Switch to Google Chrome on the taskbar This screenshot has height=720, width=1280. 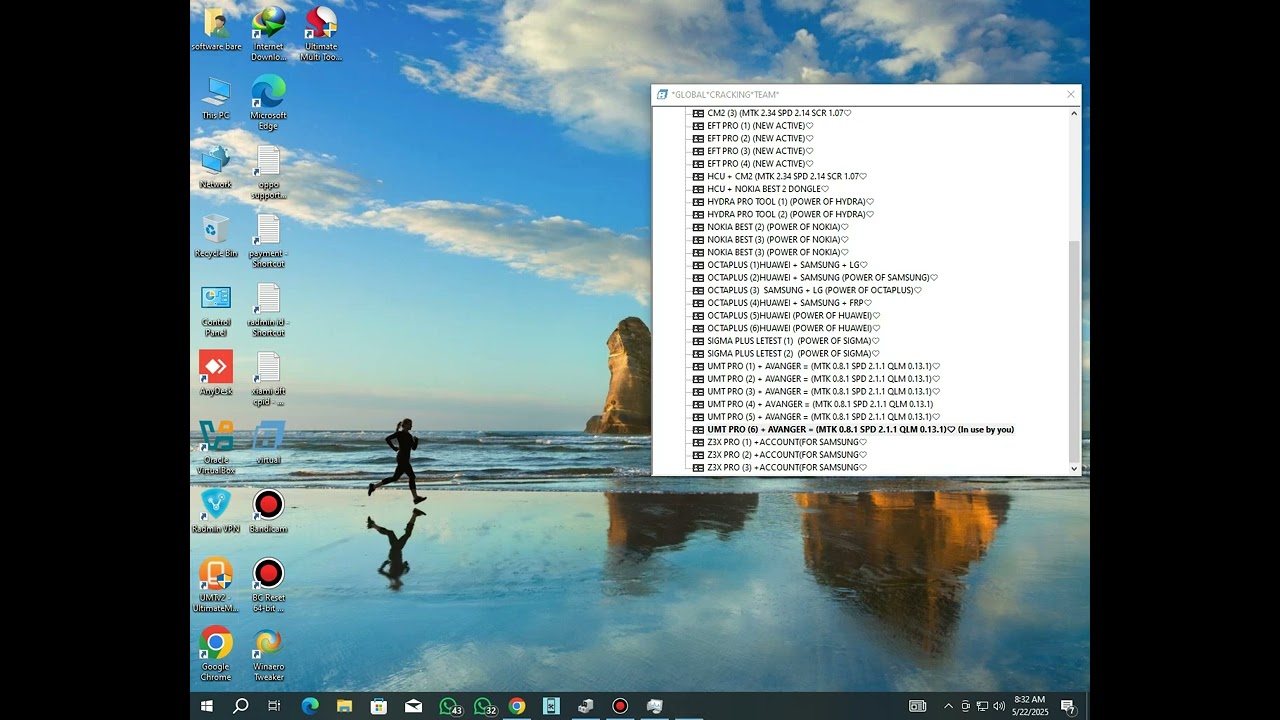coord(517,706)
